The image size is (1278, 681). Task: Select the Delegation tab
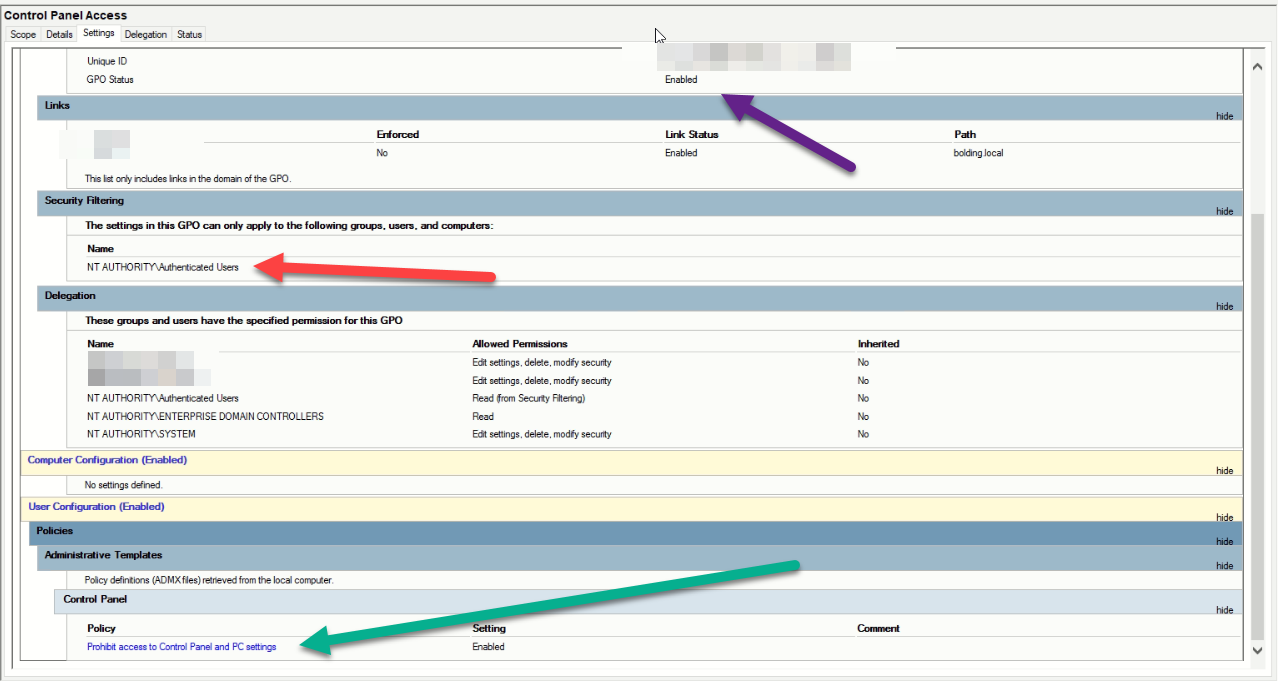pyautogui.click(x=145, y=33)
